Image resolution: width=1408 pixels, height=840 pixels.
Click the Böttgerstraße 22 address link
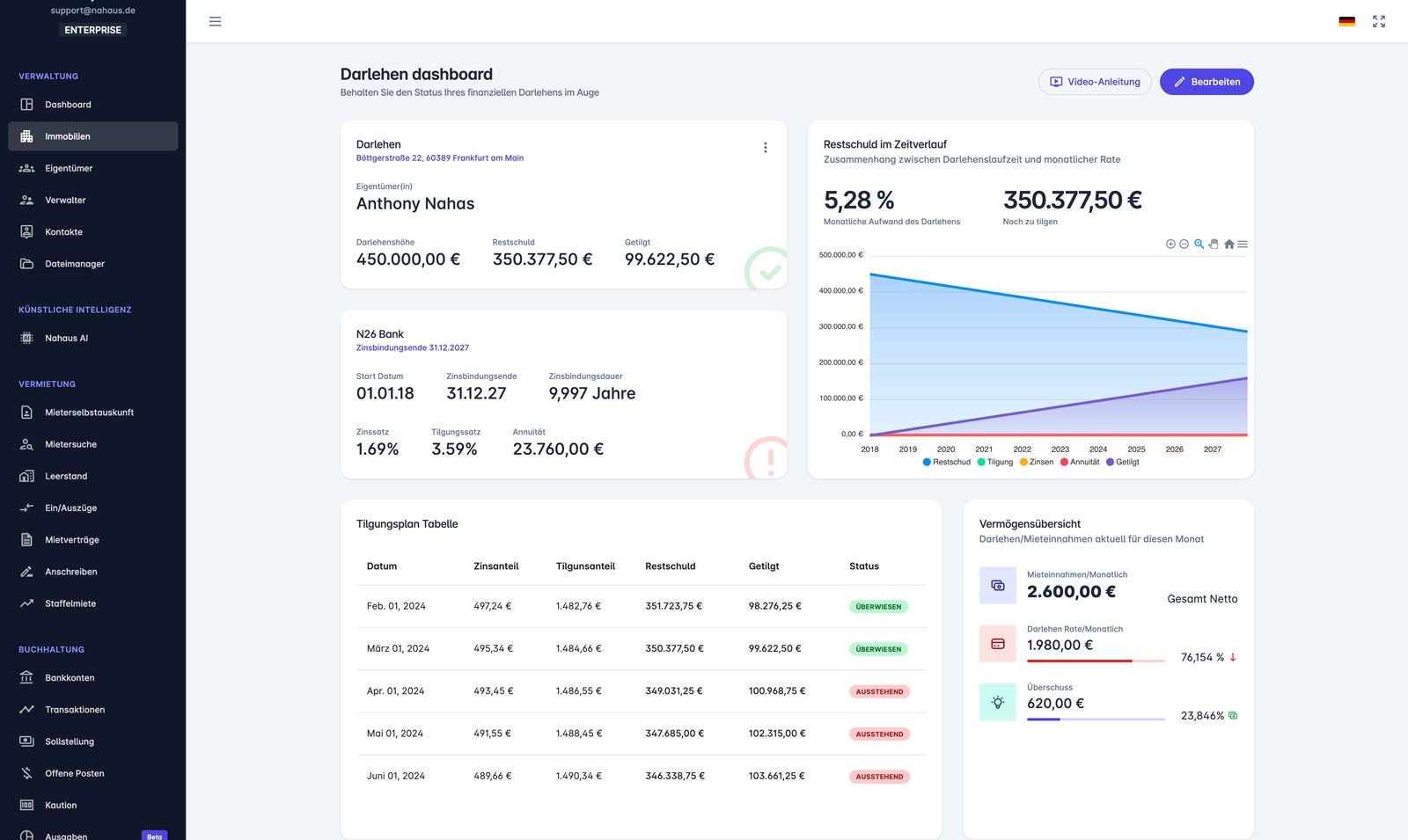pyautogui.click(x=440, y=158)
